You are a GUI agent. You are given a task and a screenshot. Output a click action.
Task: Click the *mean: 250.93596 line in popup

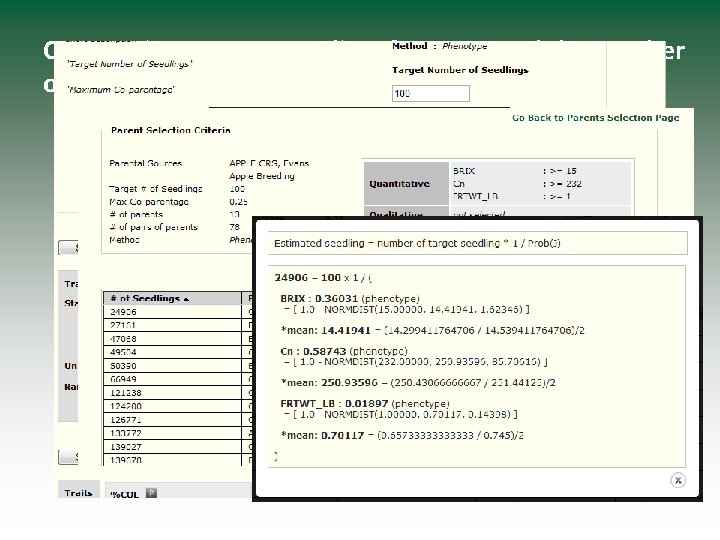418,382
